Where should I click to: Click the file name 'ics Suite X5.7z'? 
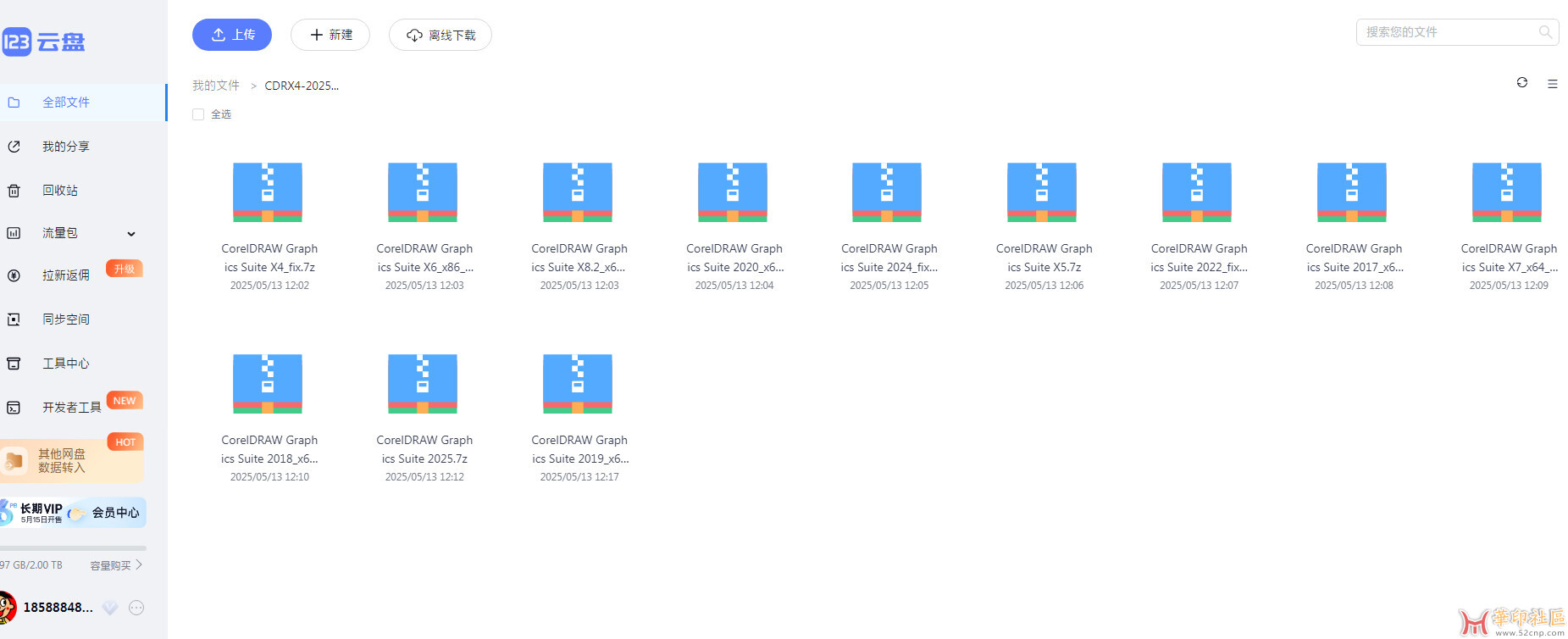(1044, 267)
